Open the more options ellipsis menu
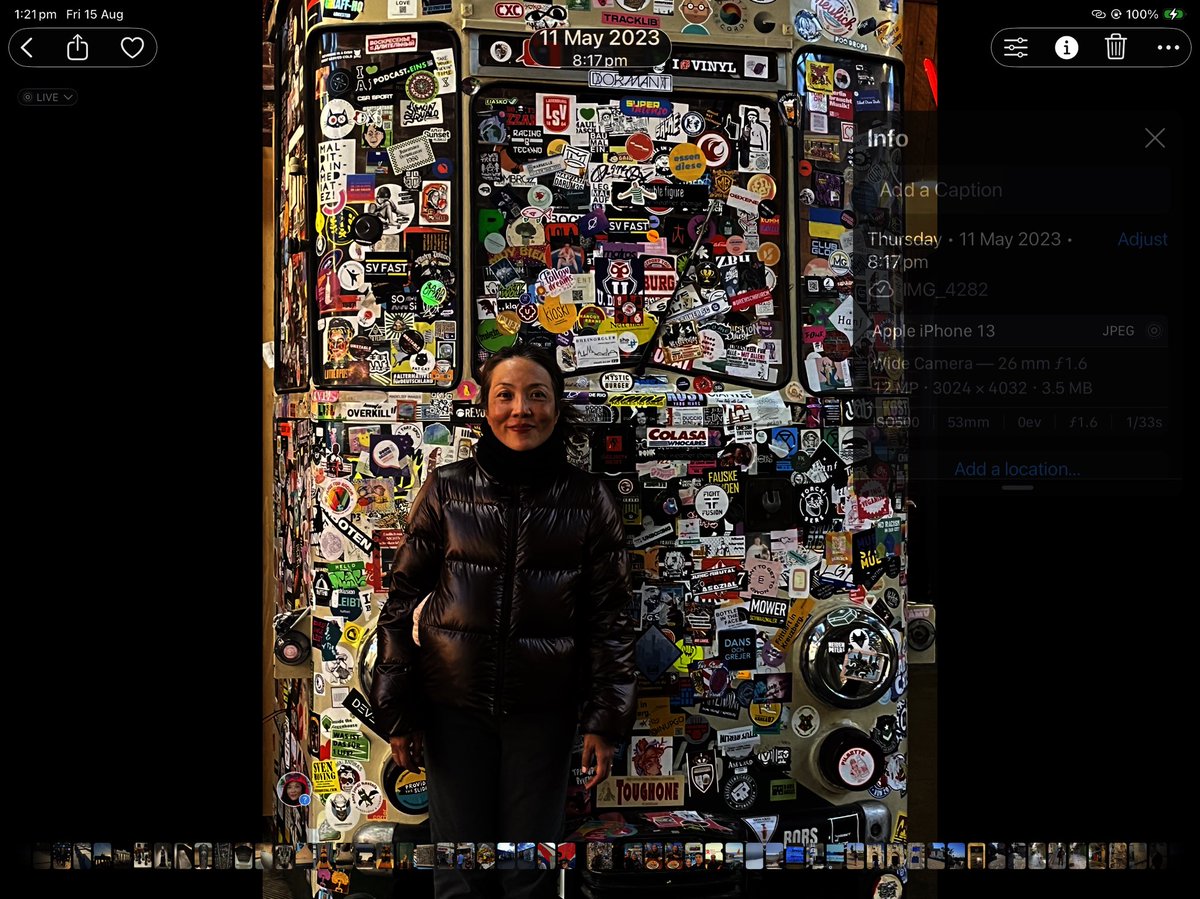Image resolution: width=1200 pixels, height=899 pixels. 1167,47
